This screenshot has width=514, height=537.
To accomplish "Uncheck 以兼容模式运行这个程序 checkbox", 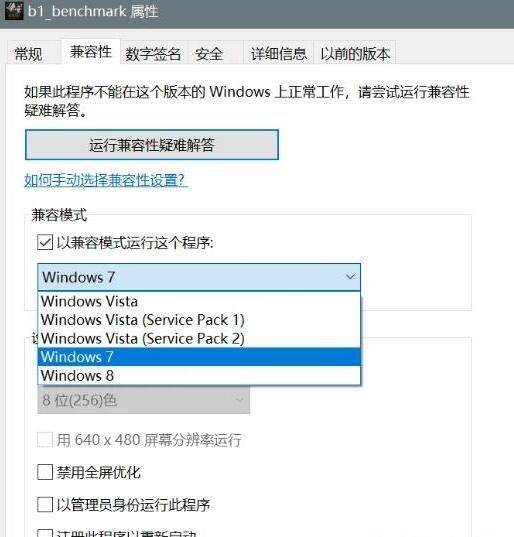I will [45, 242].
